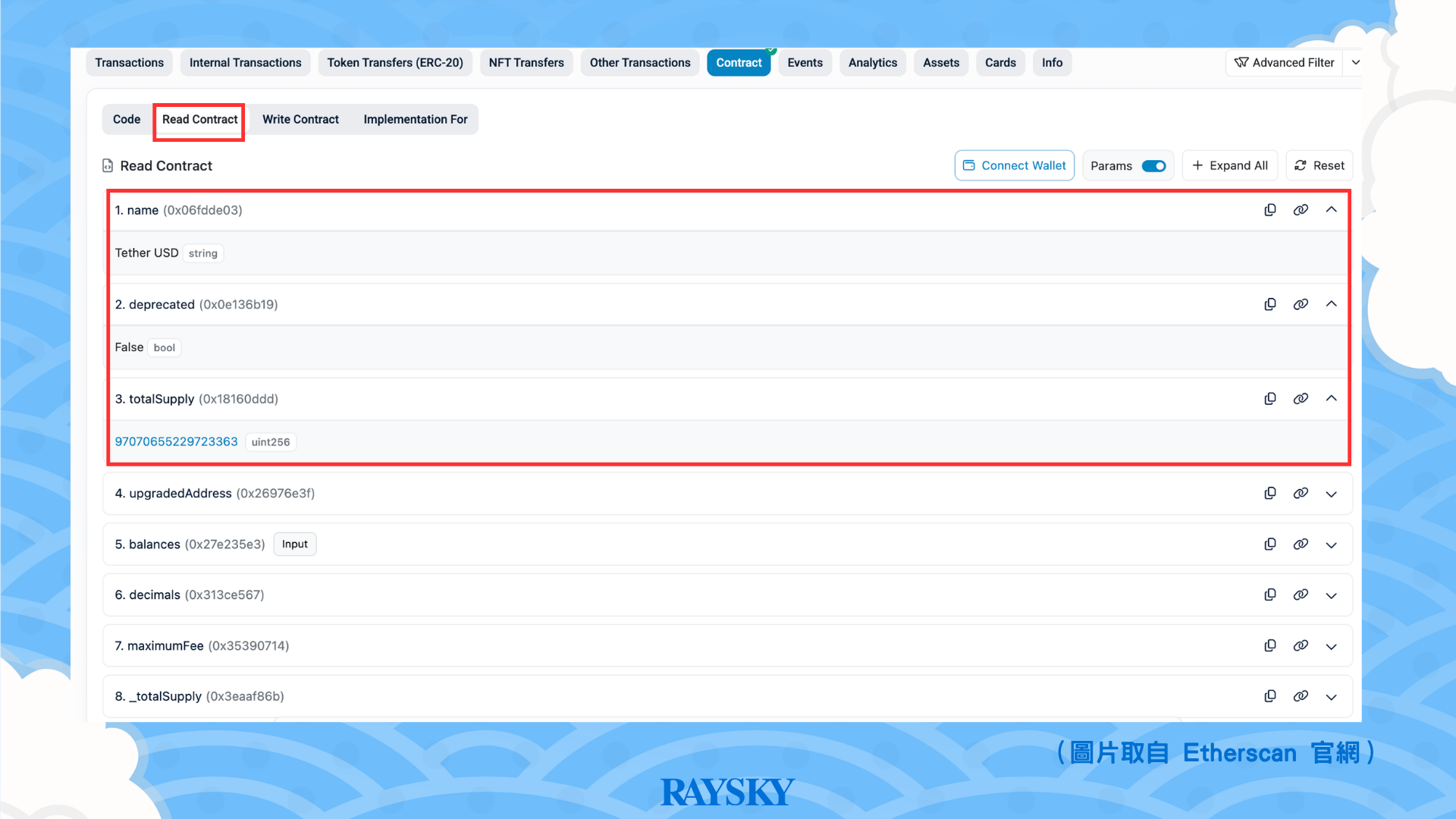The height and width of the screenshot is (819, 1456).
Task: Select the Other Transactions tab
Action: 640,63
